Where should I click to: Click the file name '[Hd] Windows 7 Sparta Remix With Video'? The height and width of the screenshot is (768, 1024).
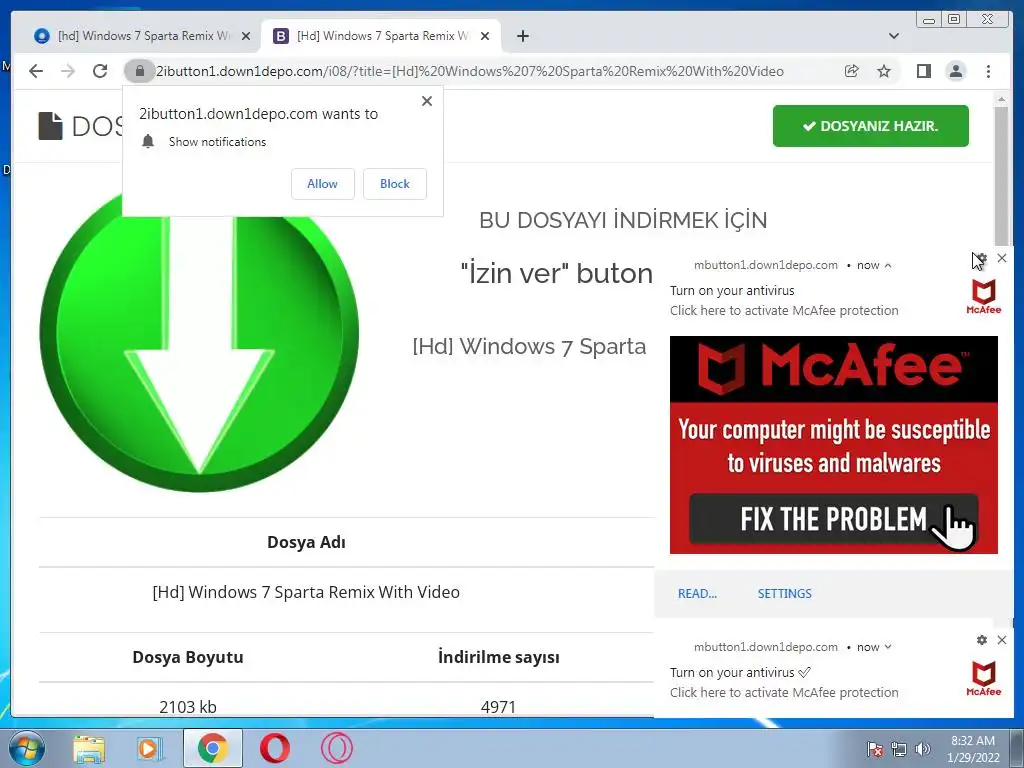tap(306, 592)
